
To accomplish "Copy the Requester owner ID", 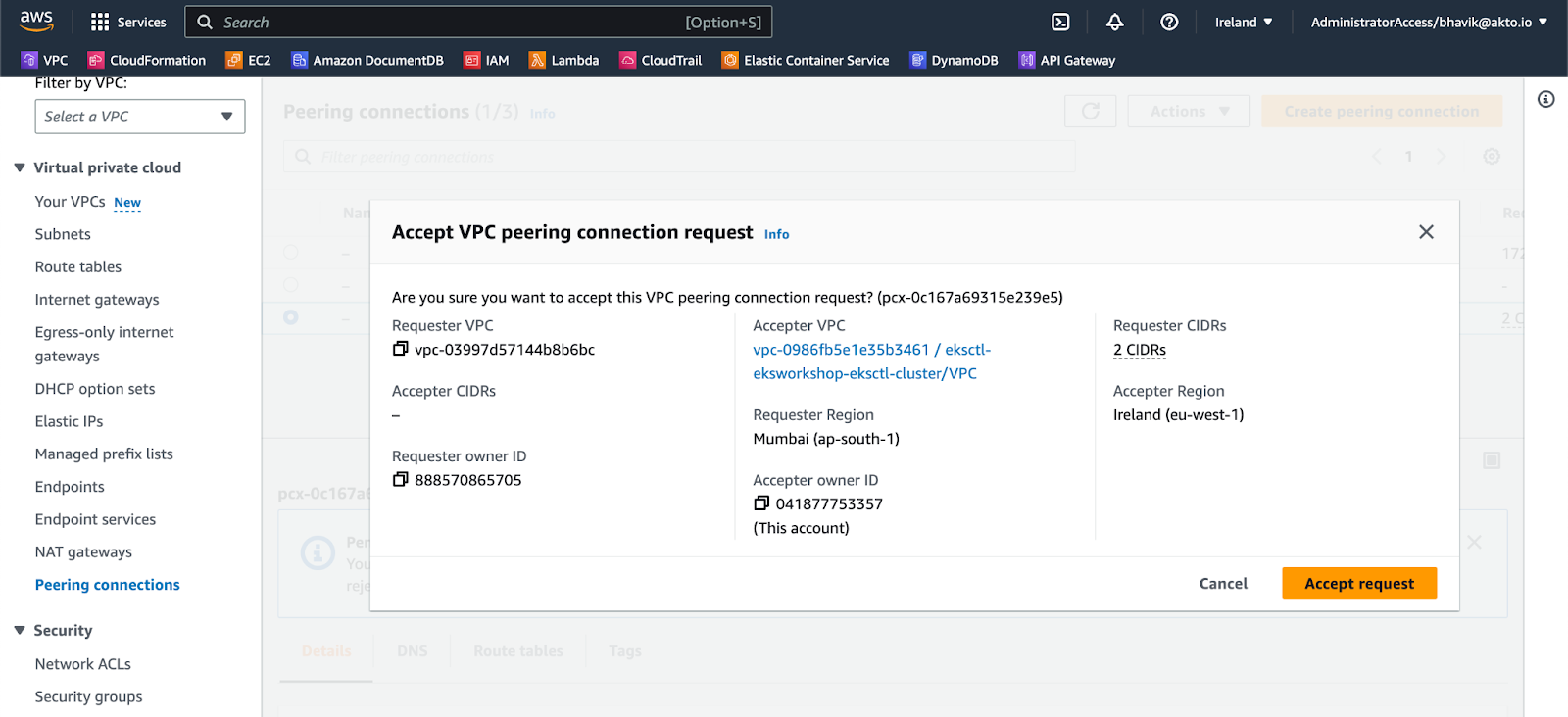I will [x=400, y=480].
